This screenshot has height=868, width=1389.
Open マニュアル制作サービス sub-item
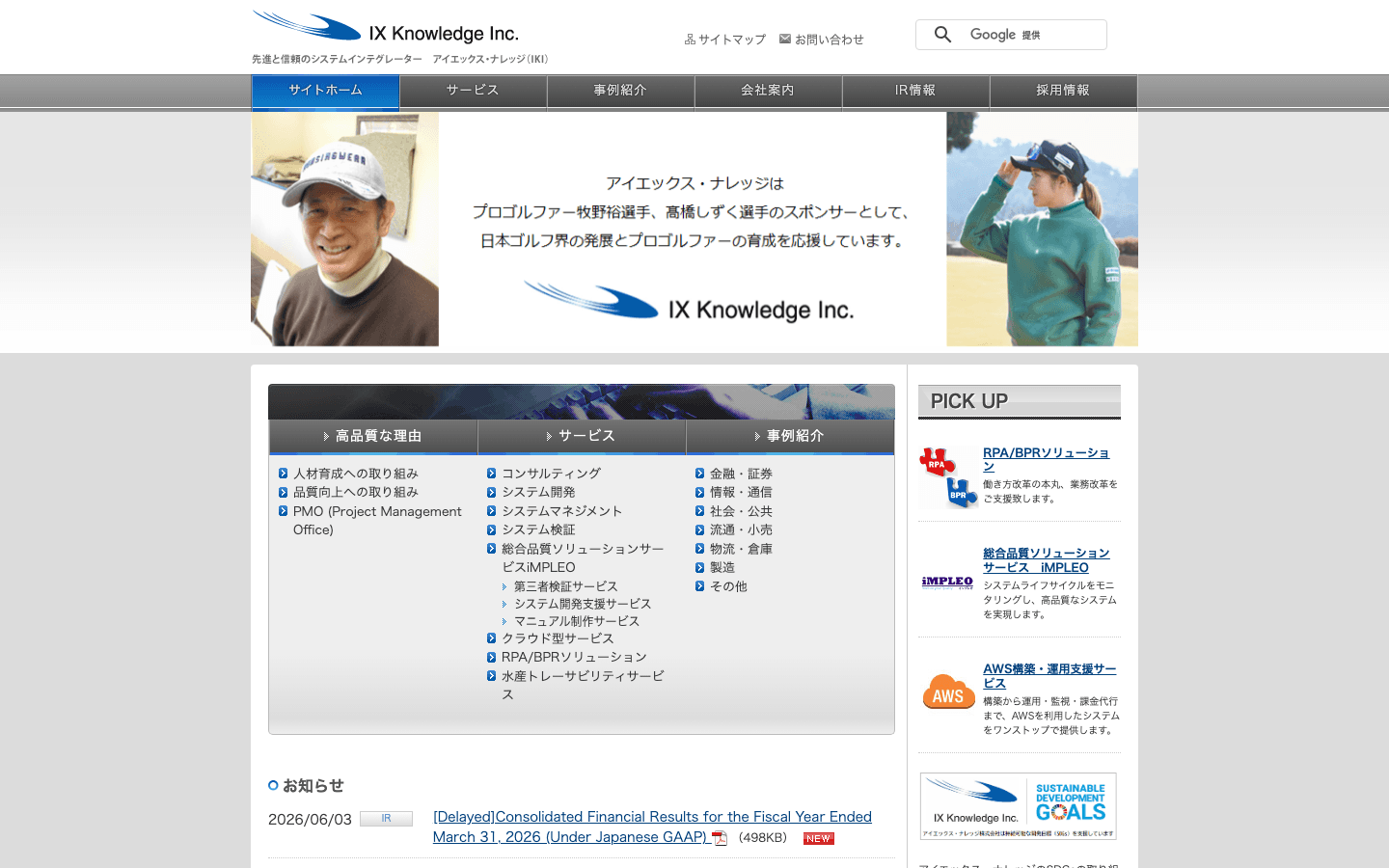click(577, 621)
